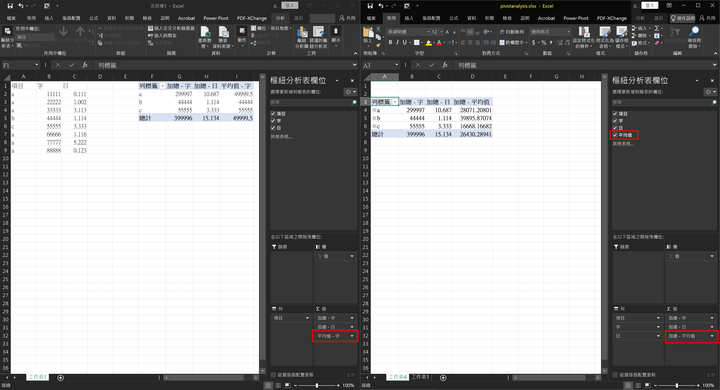Click field search box in right pane

[x=664, y=102]
